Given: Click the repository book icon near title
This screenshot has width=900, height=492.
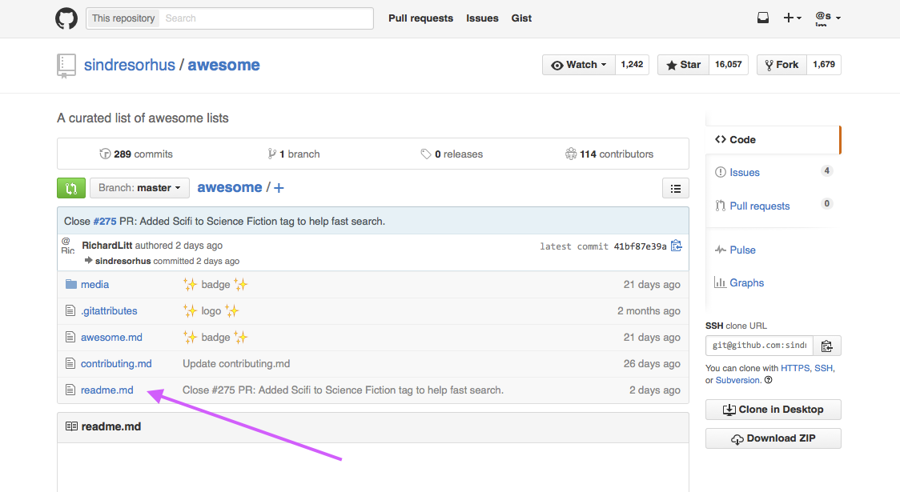Looking at the screenshot, I should [66, 65].
